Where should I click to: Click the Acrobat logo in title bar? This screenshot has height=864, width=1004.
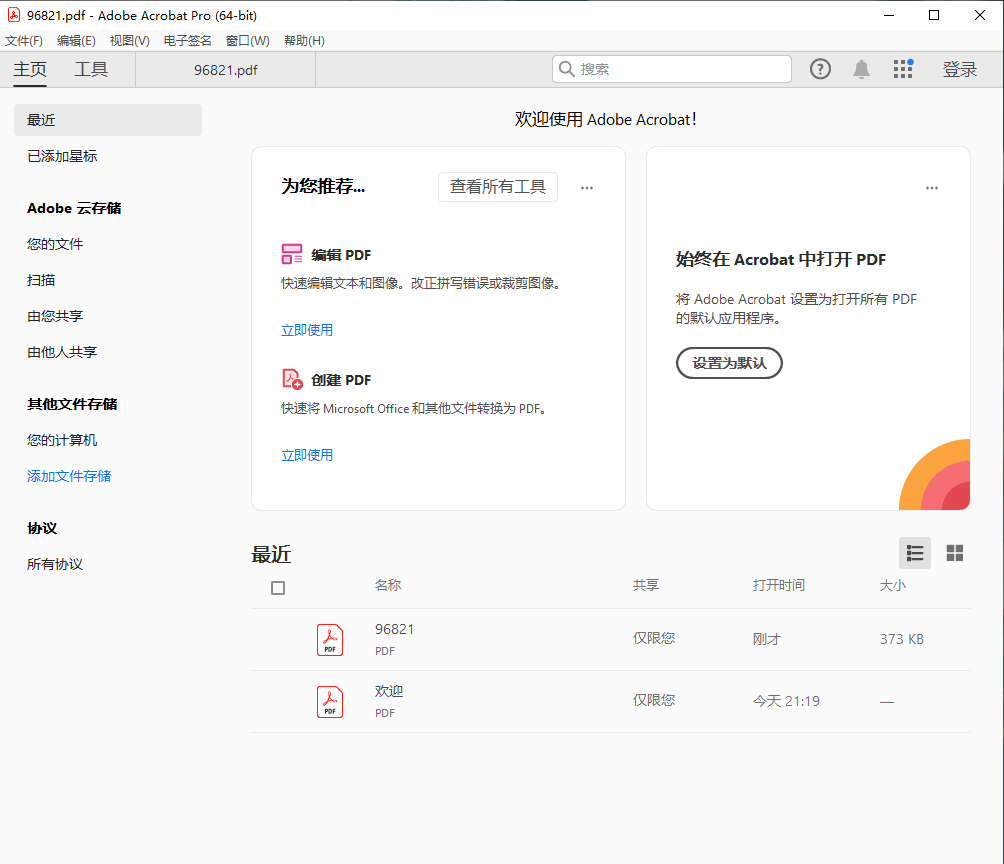13,15
